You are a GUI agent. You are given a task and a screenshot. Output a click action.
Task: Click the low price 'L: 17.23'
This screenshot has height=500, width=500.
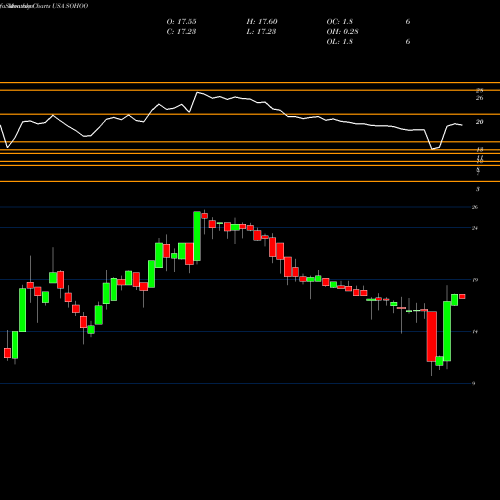tap(261, 32)
